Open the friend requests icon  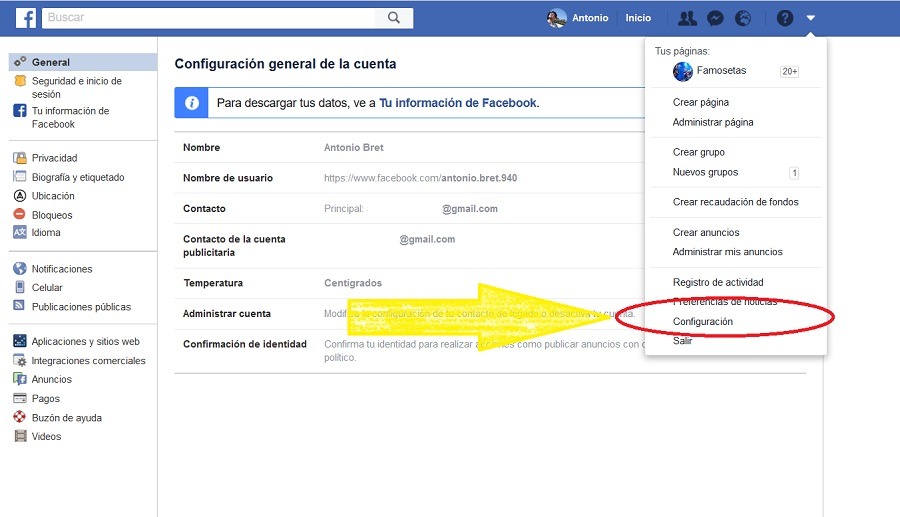pyautogui.click(x=687, y=18)
